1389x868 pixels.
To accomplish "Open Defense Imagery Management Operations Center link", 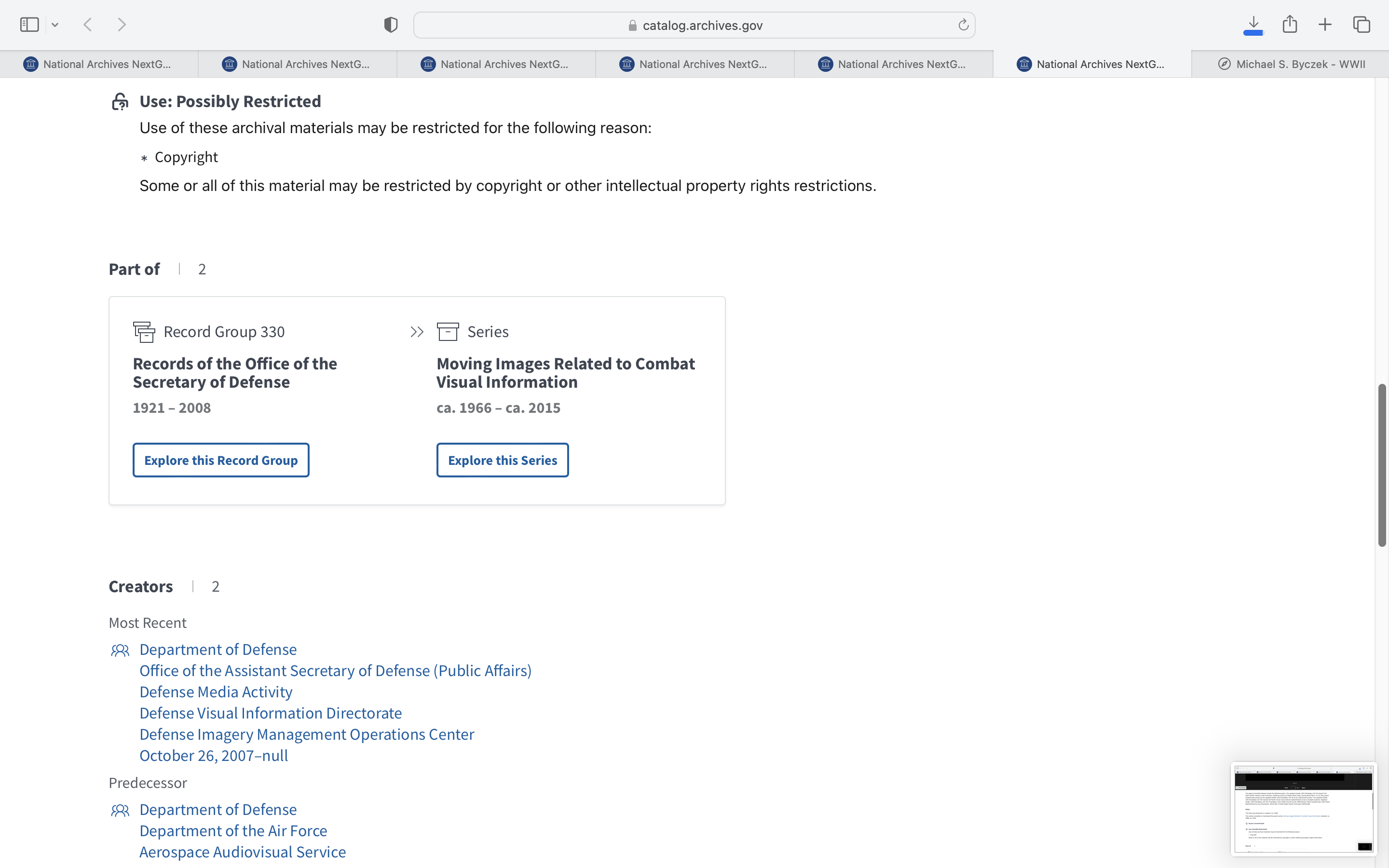I will pos(307,734).
